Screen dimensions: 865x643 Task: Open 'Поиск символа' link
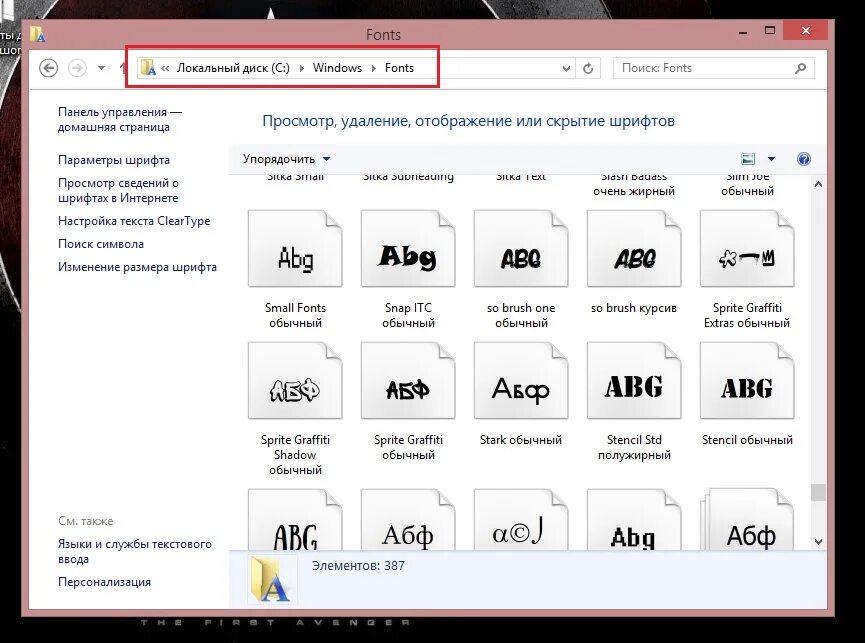click(100, 244)
